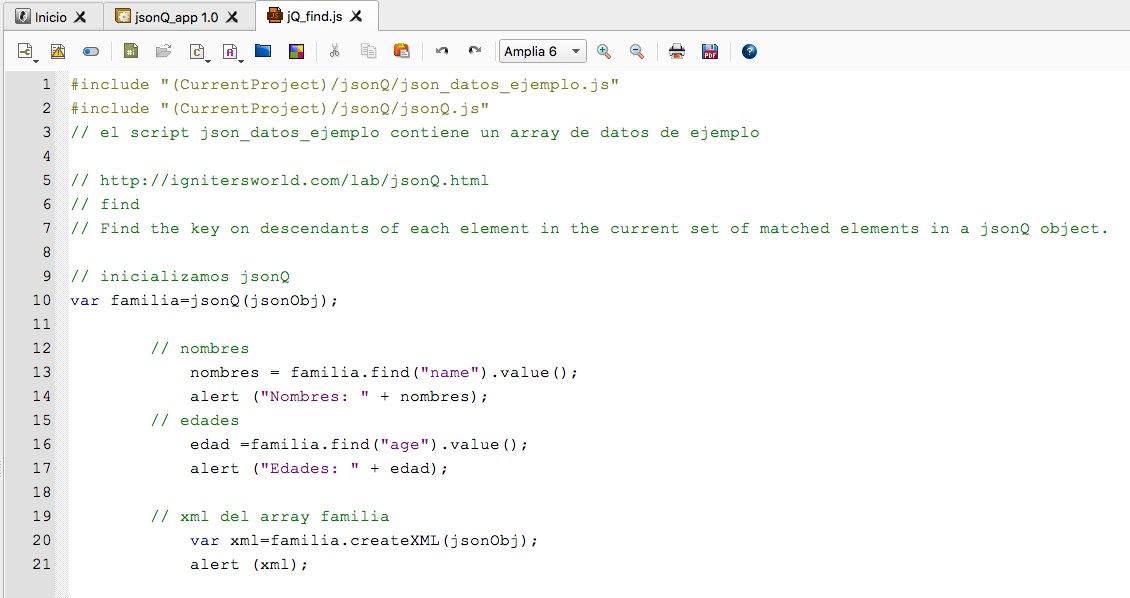
Task: Click the 'alert (xml);' line
Action: pos(249,564)
